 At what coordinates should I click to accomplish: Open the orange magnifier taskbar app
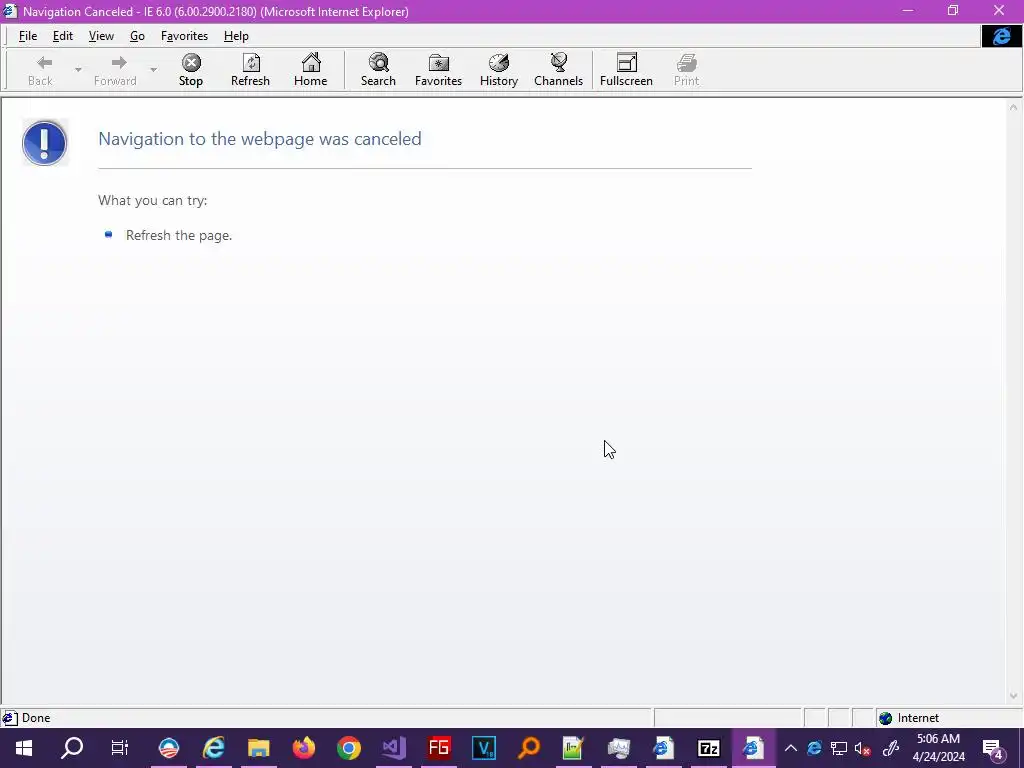click(x=529, y=748)
